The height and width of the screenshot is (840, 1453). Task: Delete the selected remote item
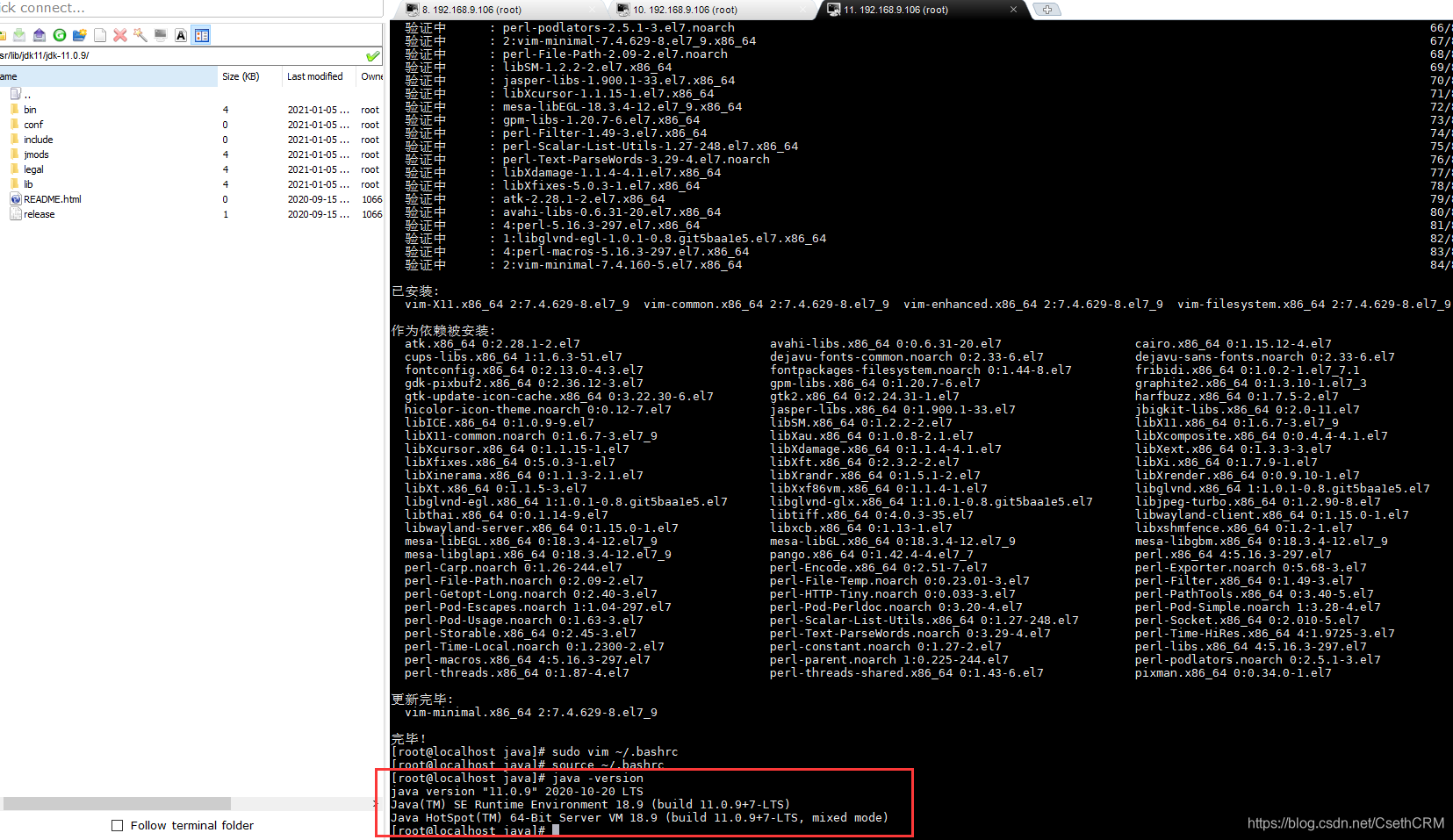point(120,35)
